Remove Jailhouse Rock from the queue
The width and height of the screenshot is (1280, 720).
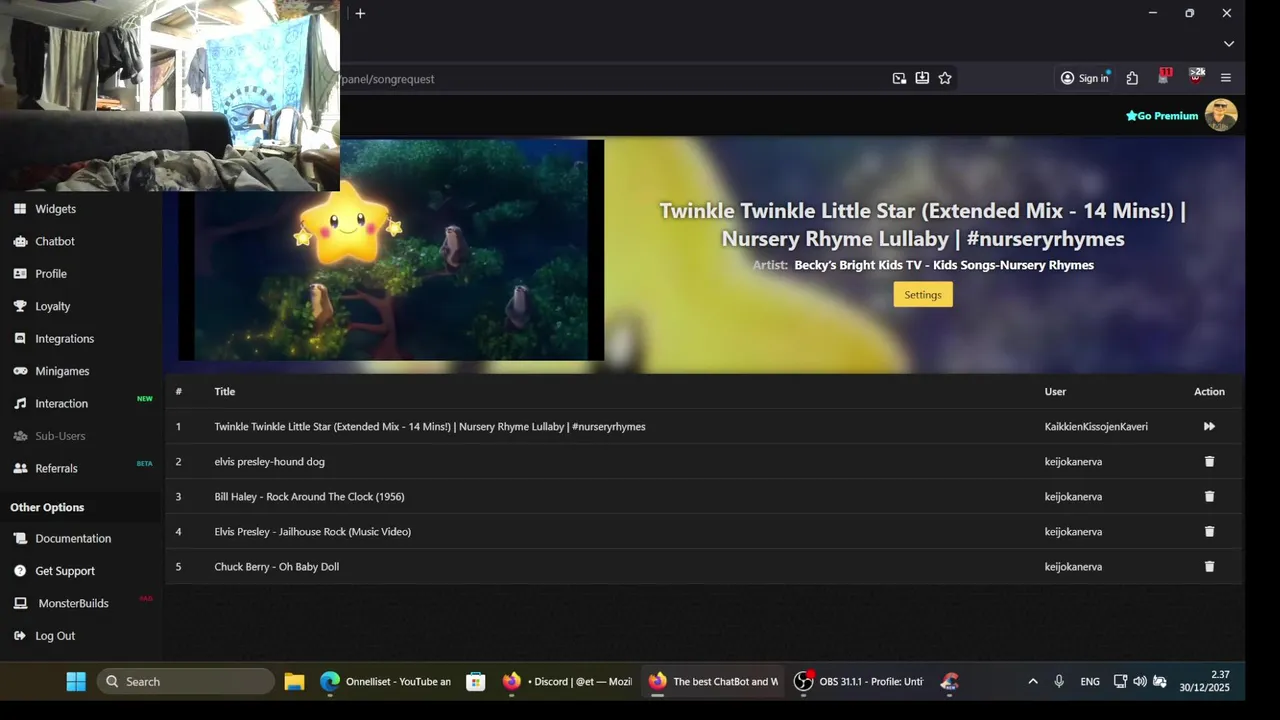(x=1209, y=531)
